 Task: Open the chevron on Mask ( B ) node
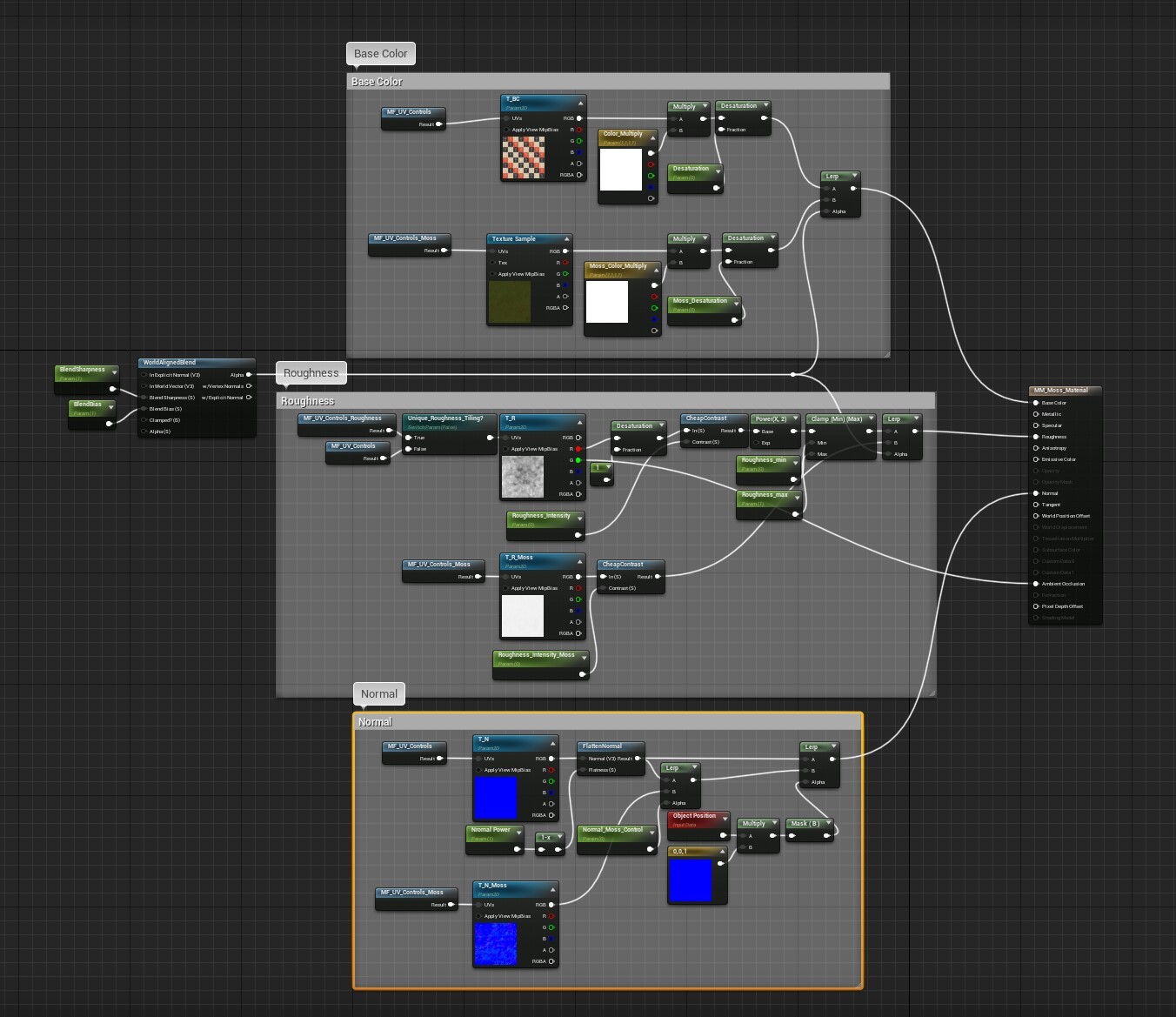tap(828, 823)
